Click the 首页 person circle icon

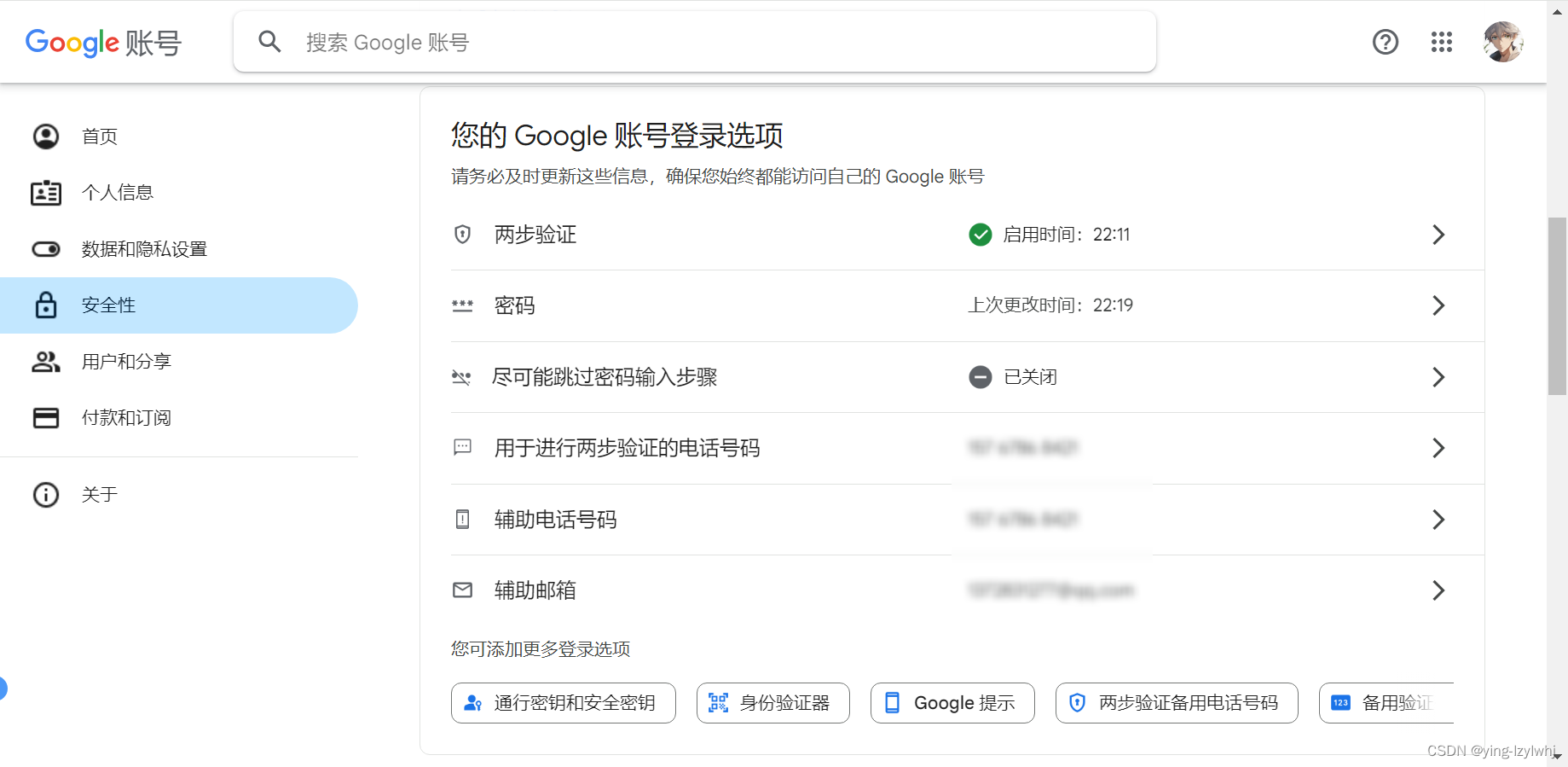click(46, 137)
